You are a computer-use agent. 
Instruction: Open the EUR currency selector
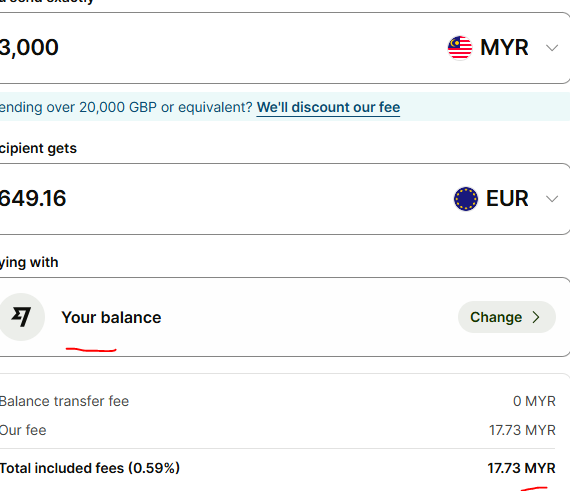tap(506, 199)
